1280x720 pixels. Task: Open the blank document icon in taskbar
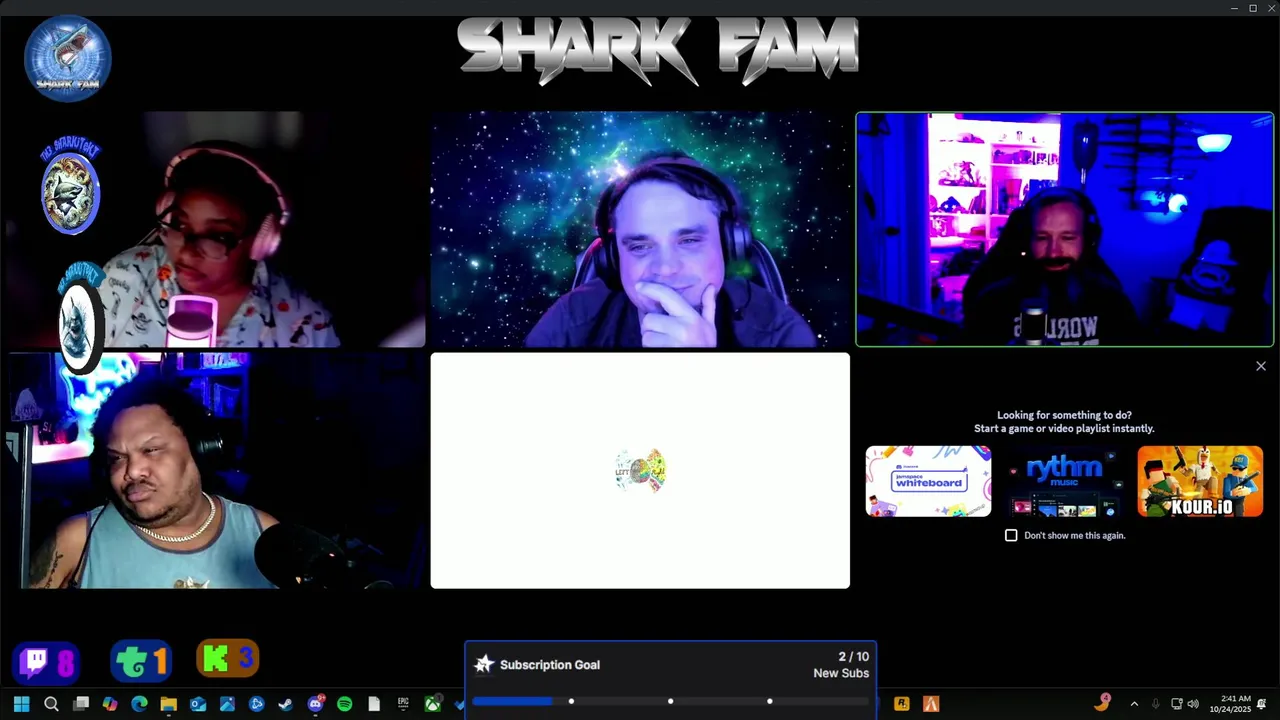click(x=374, y=704)
